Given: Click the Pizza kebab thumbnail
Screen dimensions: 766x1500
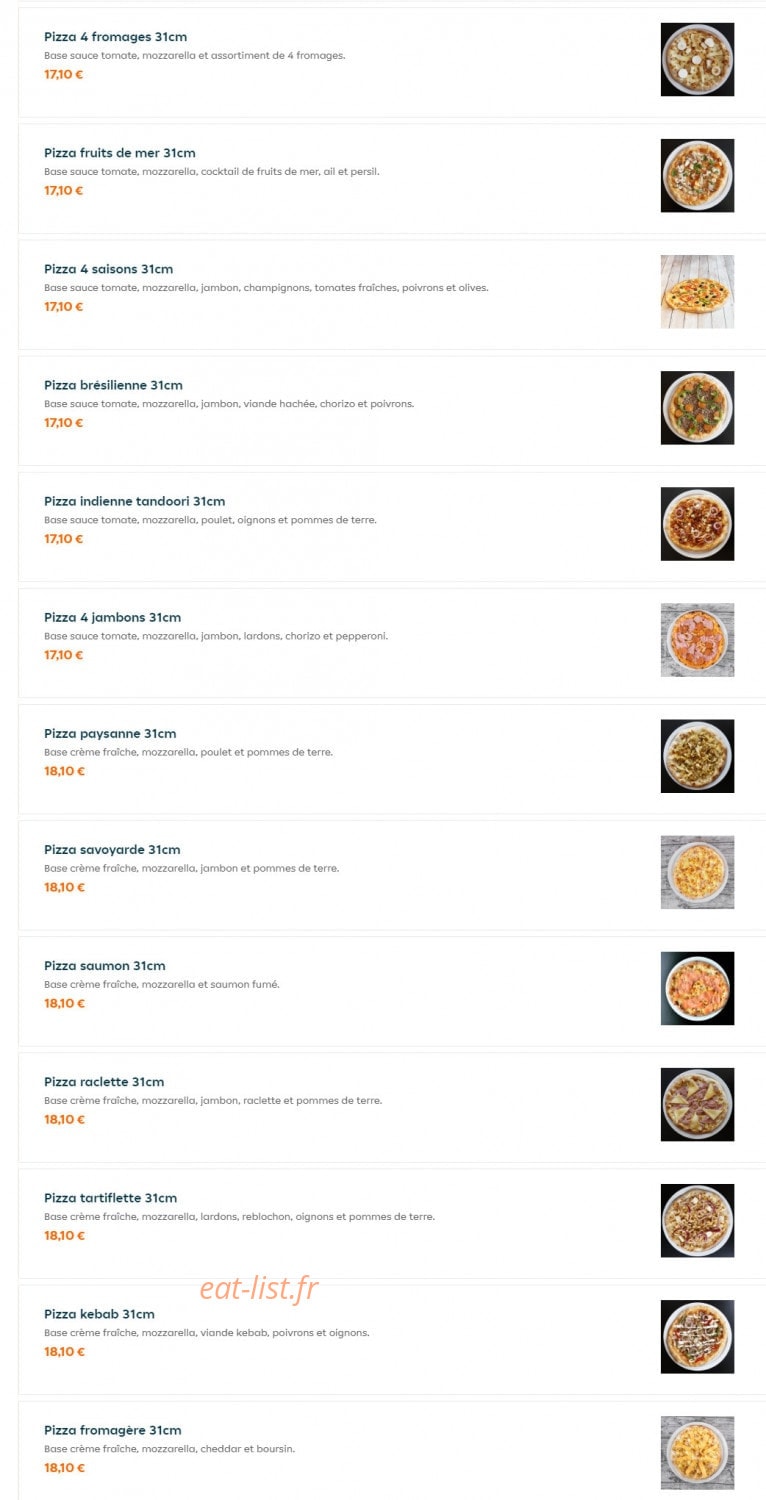Looking at the screenshot, I should coord(697,1336).
